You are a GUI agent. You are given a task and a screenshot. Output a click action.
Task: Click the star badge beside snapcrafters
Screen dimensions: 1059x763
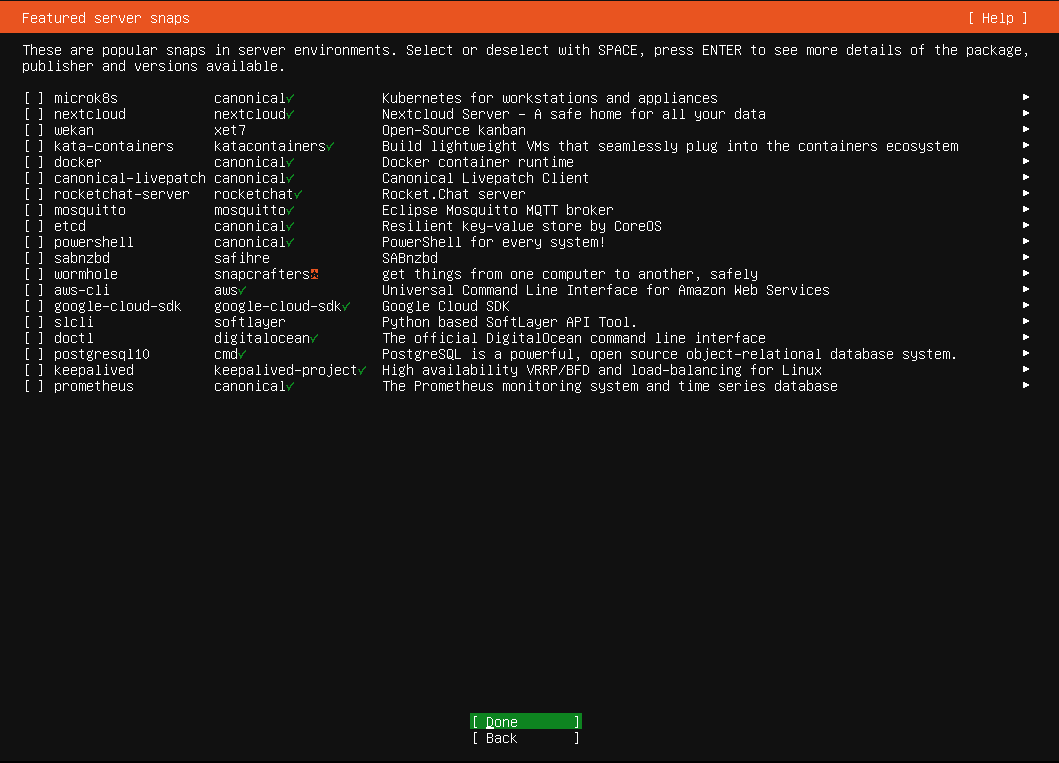coord(315,274)
